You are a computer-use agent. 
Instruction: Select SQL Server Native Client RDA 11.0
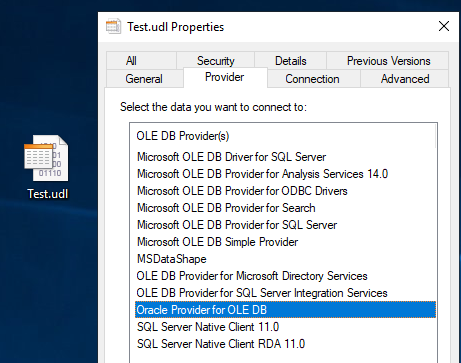click(221, 344)
